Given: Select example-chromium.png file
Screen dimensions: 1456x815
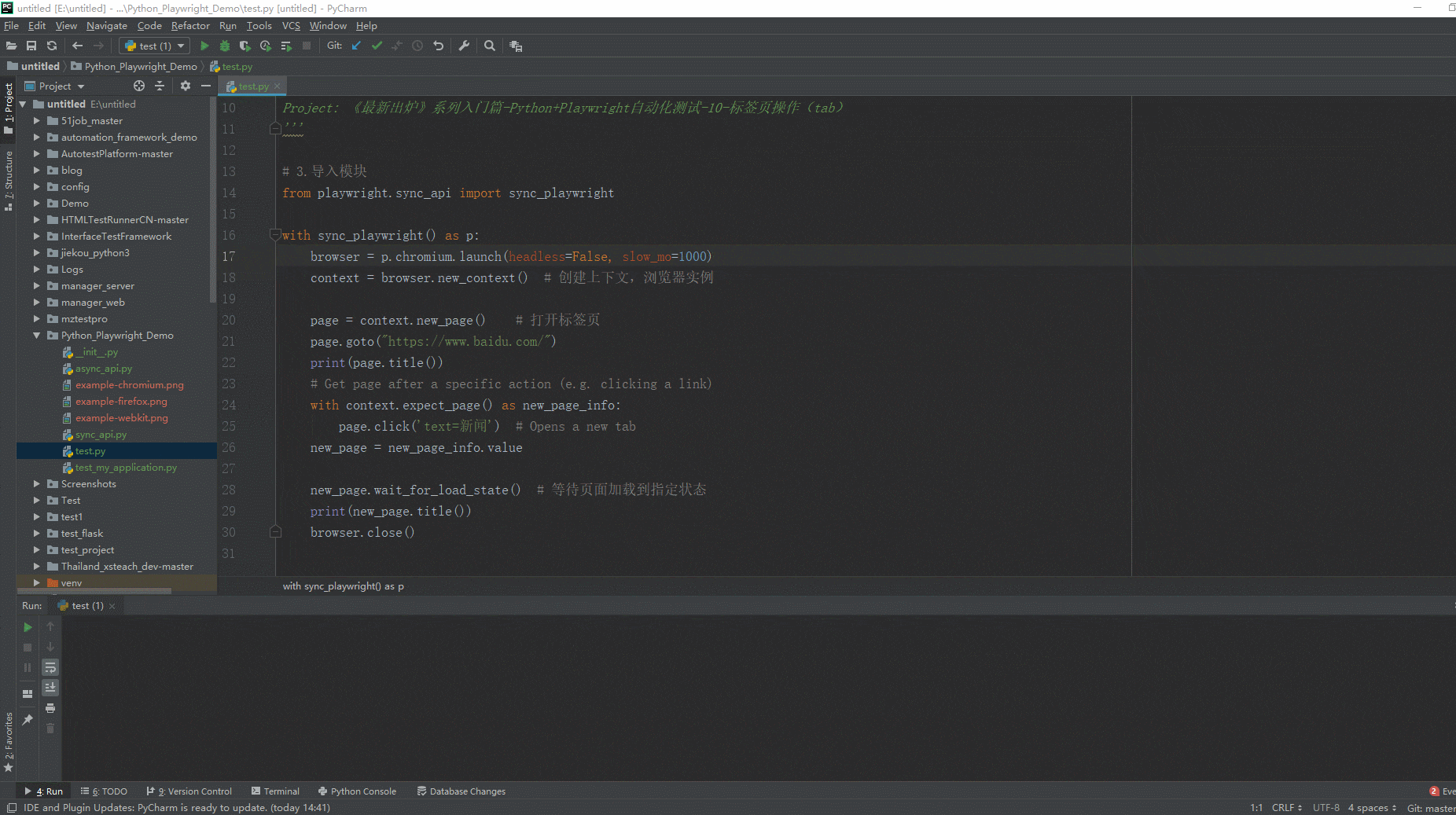Looking at the screenshot, I should (x=130, y=384).
